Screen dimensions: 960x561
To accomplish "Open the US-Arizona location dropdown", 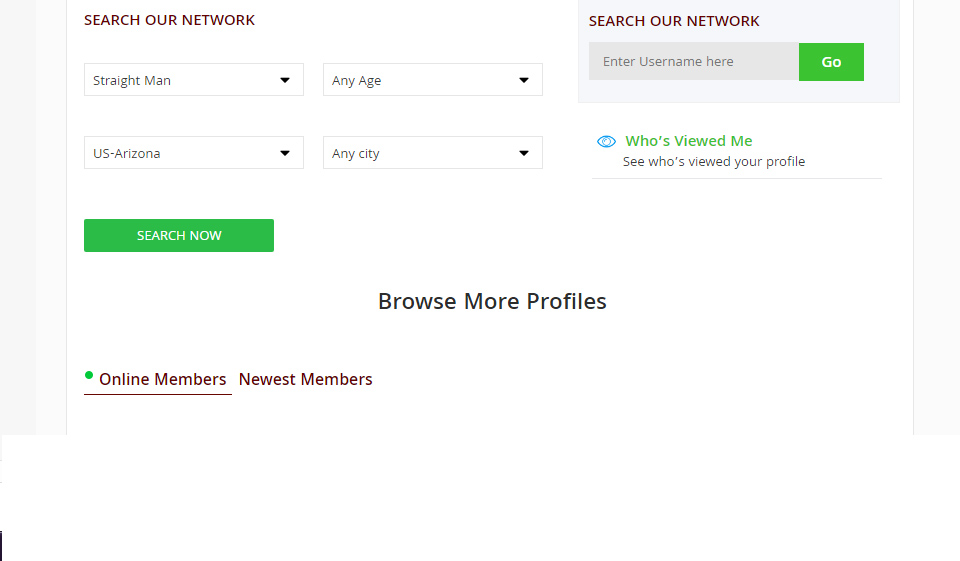I will pyautogui.click(x=180, y=153).
